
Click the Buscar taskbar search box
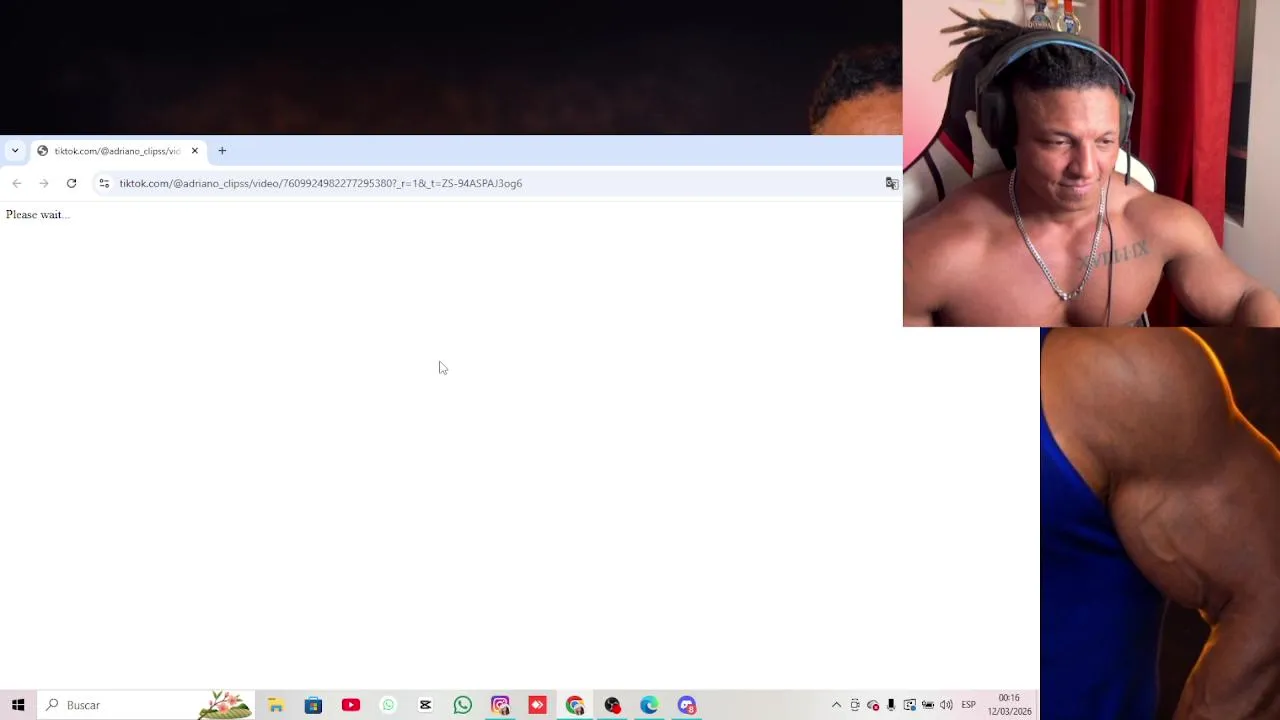pyautogui.click(x=146, y=705)
